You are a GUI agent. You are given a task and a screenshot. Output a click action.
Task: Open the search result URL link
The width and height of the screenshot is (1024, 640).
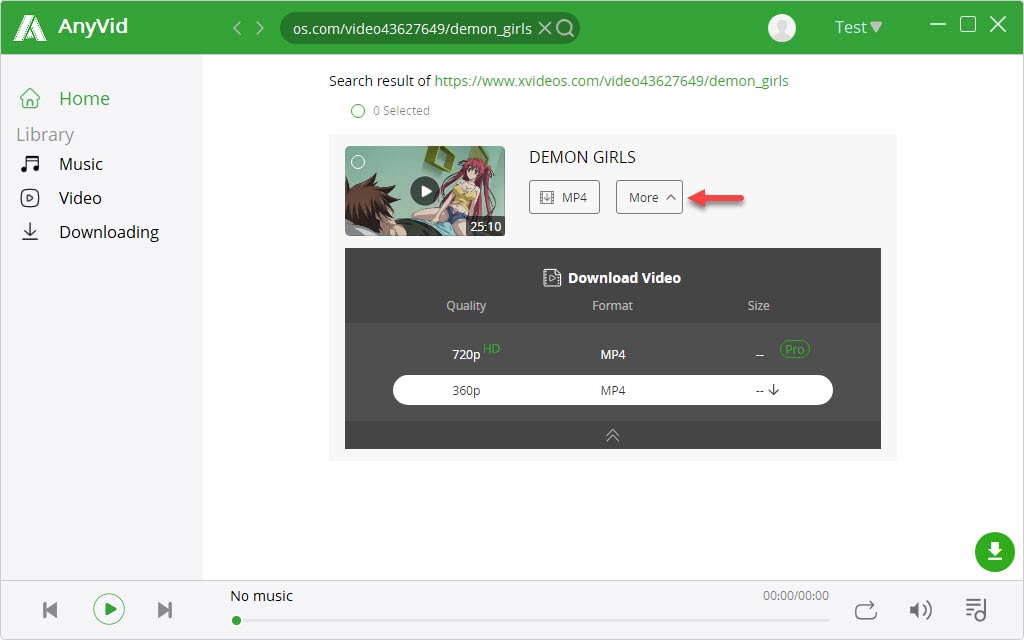[611, 81]
